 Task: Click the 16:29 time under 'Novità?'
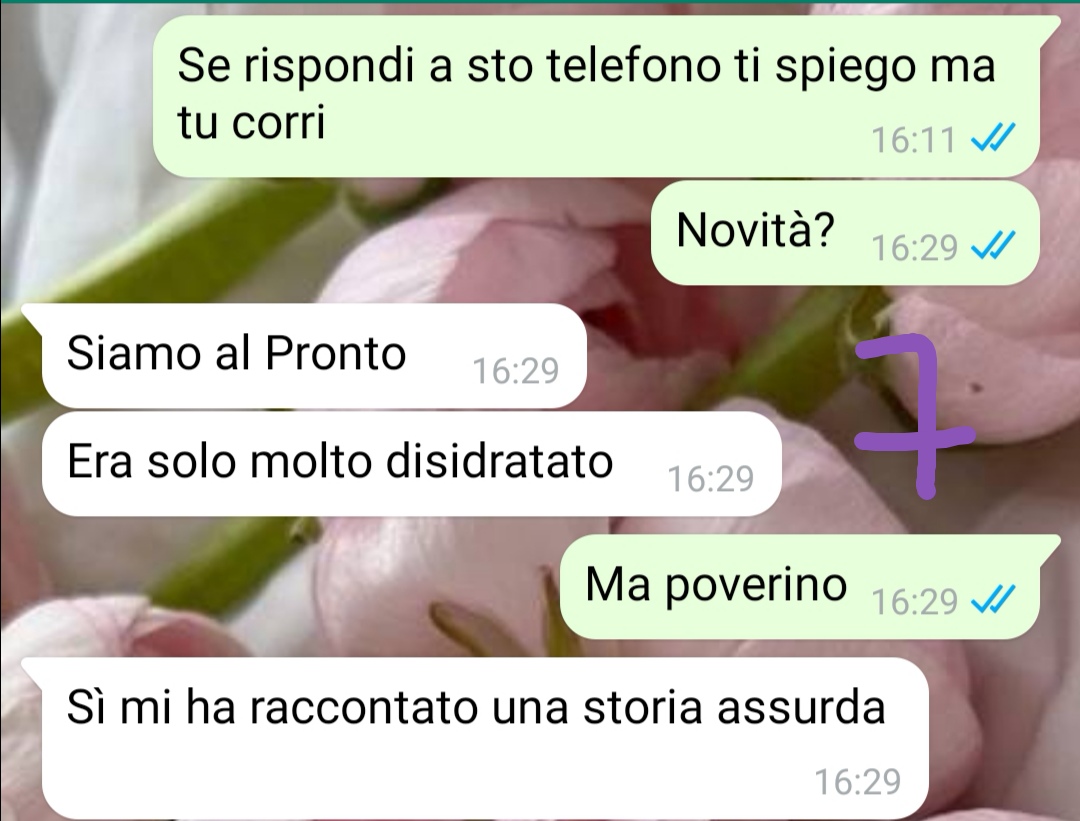click(914, 247)
